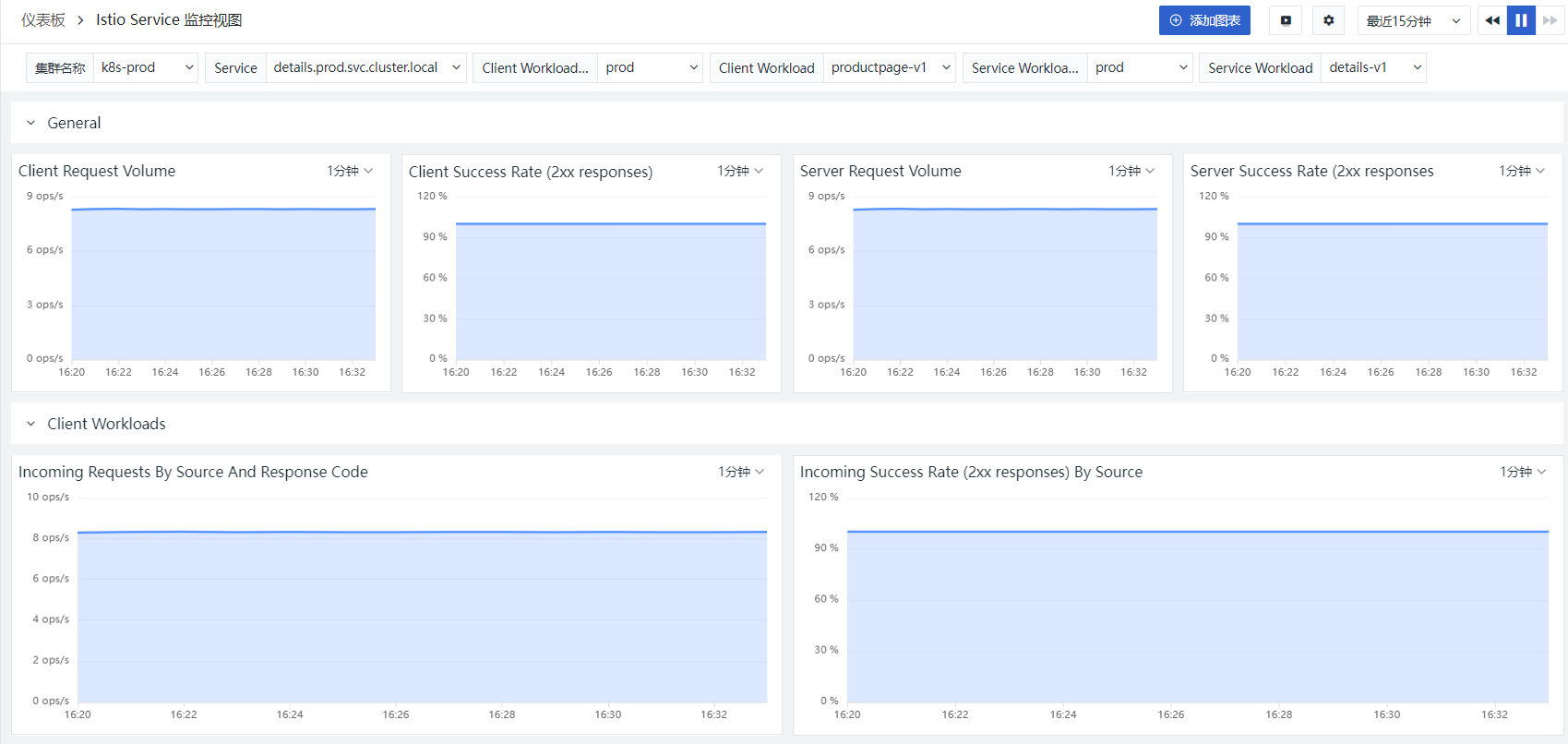The width and height of the screenshot is (1568, 744).
Task: Change interval on Client Request Volume chart
Action: [350, 171]
